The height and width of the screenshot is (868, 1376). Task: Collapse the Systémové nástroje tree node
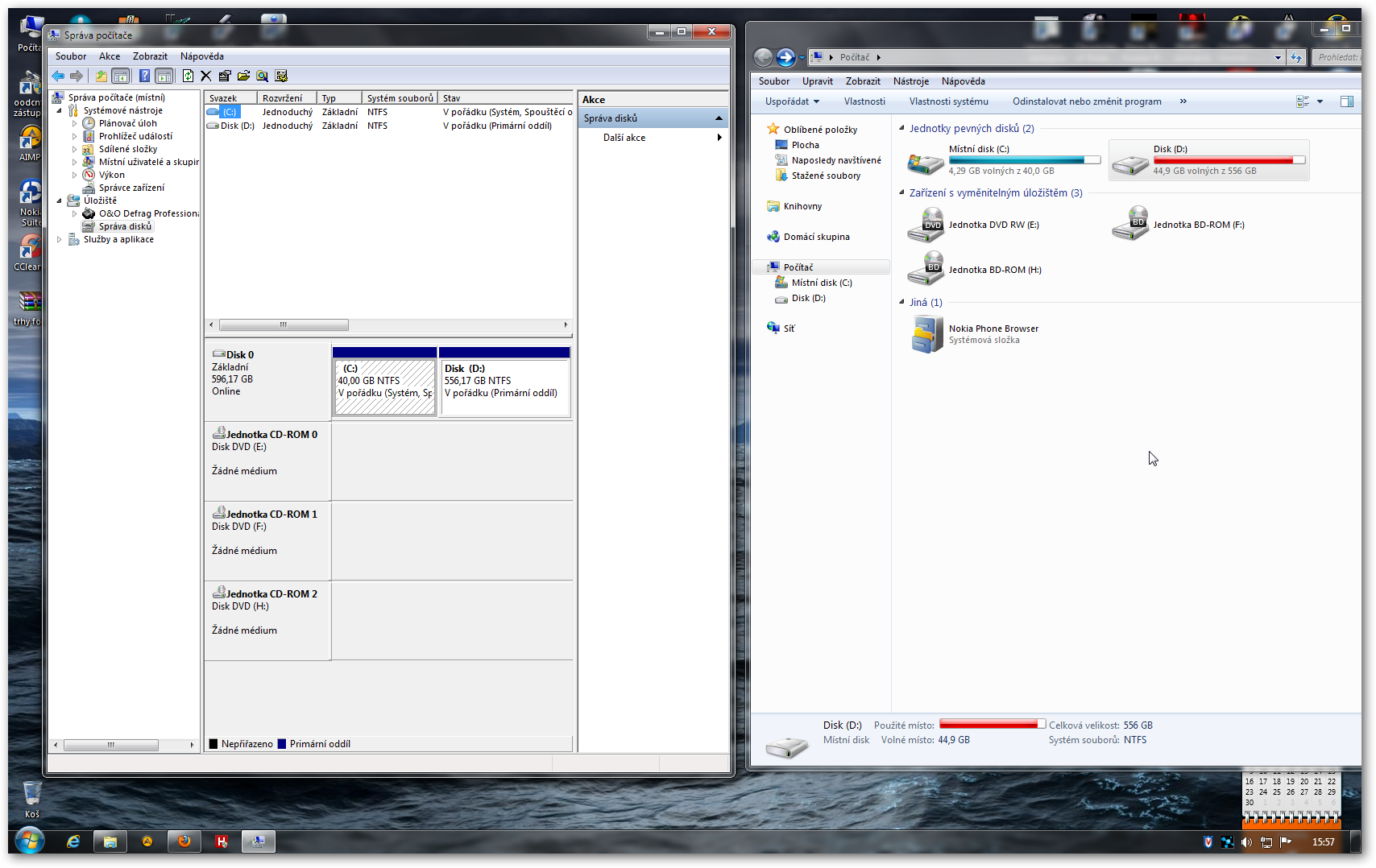pyautogui.click(x=60, y=110)
